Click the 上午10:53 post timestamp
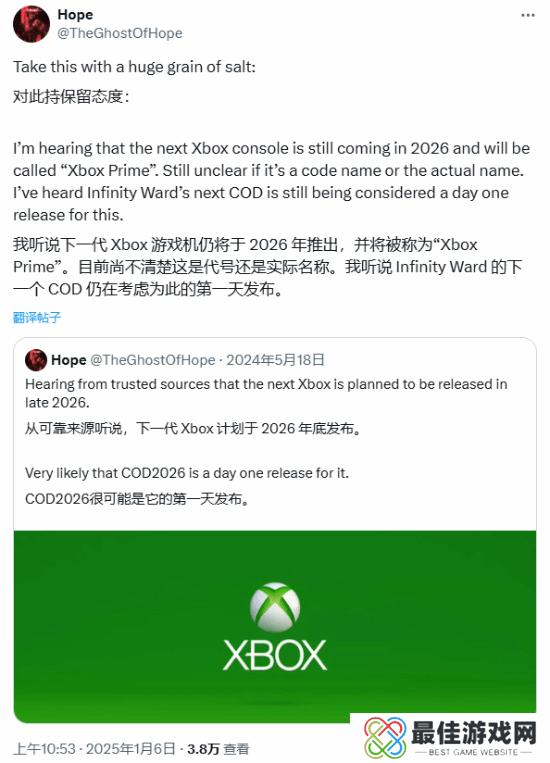This screenshot has height=763, width=550. (44, 748)
